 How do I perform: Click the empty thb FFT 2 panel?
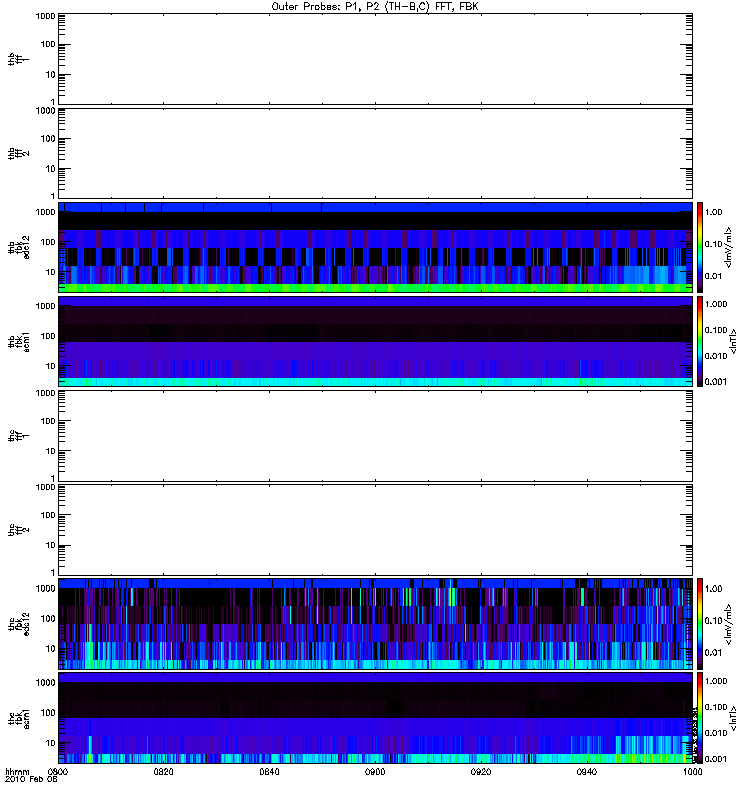pos(375,153)
